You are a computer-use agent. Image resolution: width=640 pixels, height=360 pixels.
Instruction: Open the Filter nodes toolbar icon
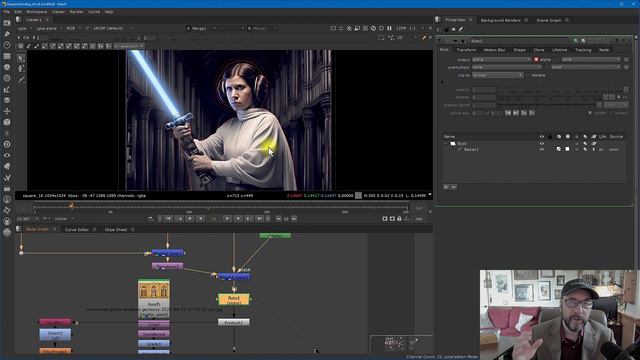tap(7, 78)
